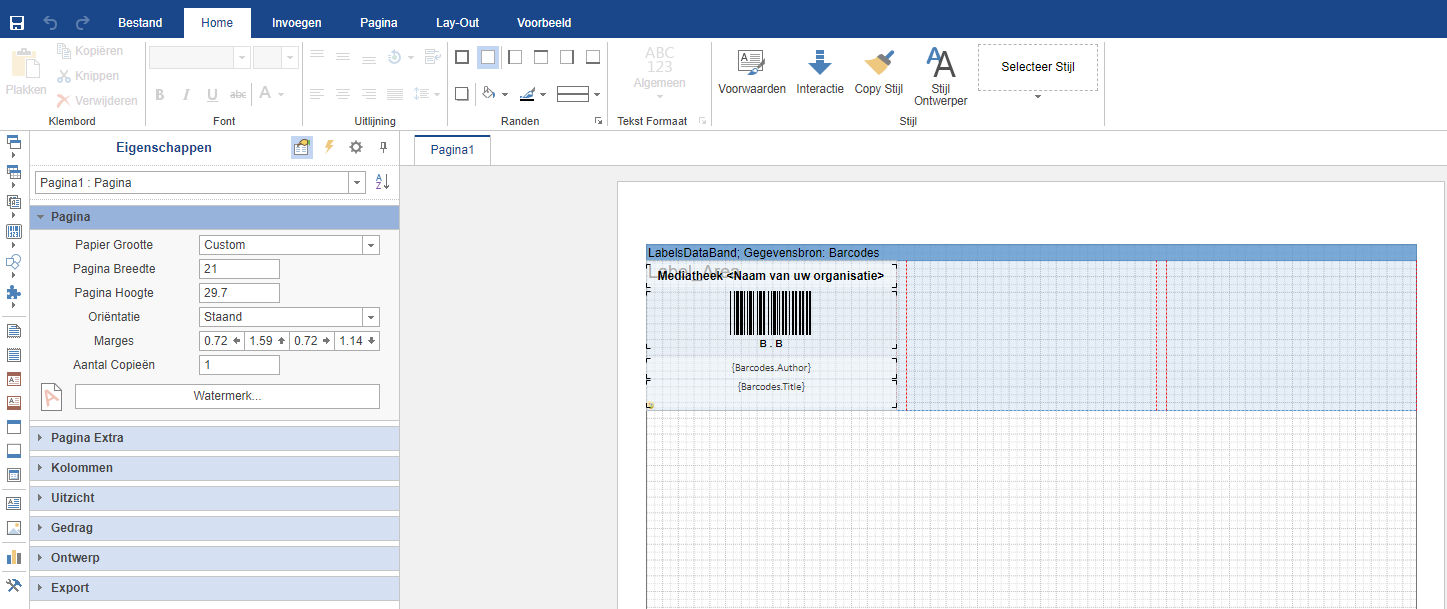Image resolution: width=1447 pixels, height=609 pixels.
Task: Pin the Eigenschappen panel
Action: pyautogui.click(x=383, y=147)
